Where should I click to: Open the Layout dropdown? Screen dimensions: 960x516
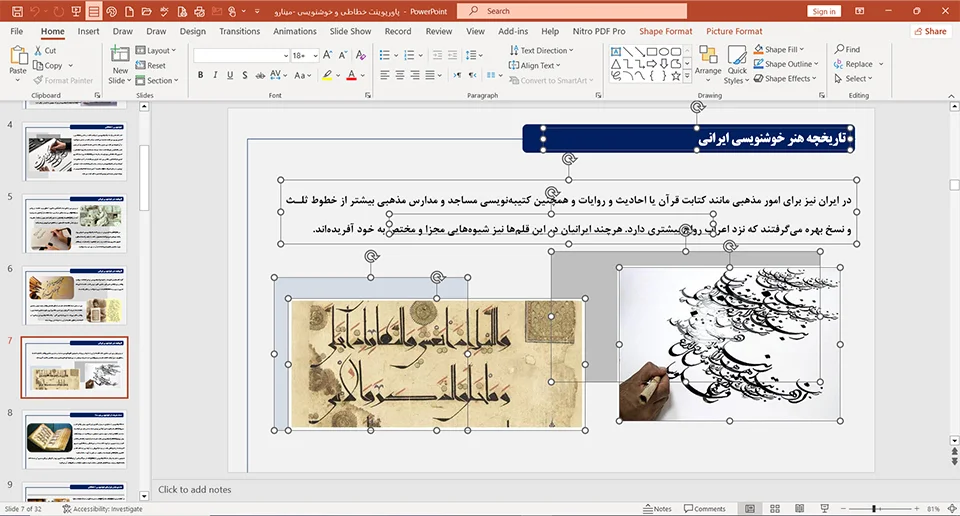click(x=156, y=50)
